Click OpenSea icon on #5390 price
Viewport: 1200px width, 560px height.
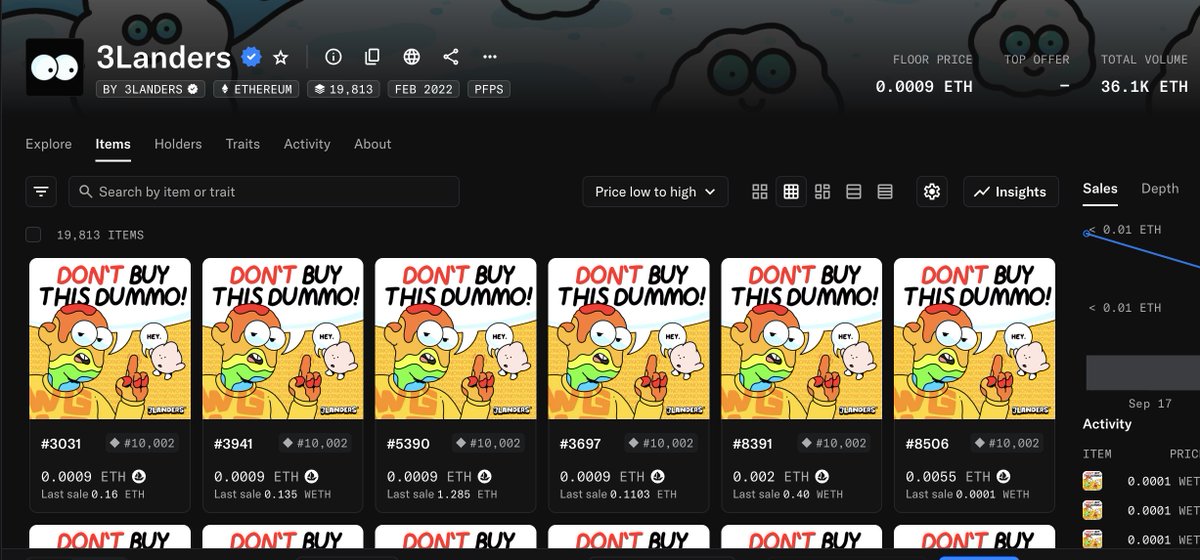pos(484,476)
